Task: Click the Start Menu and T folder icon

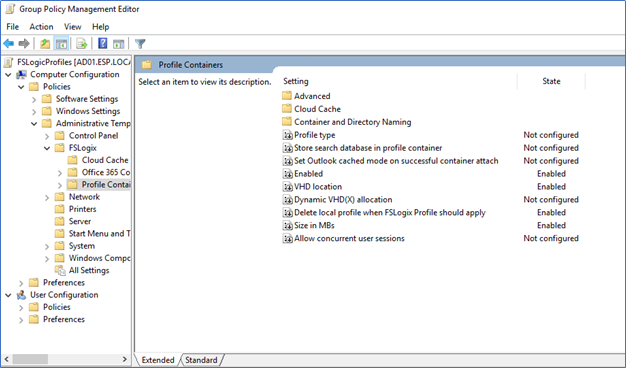Action: tap(59, 233)
